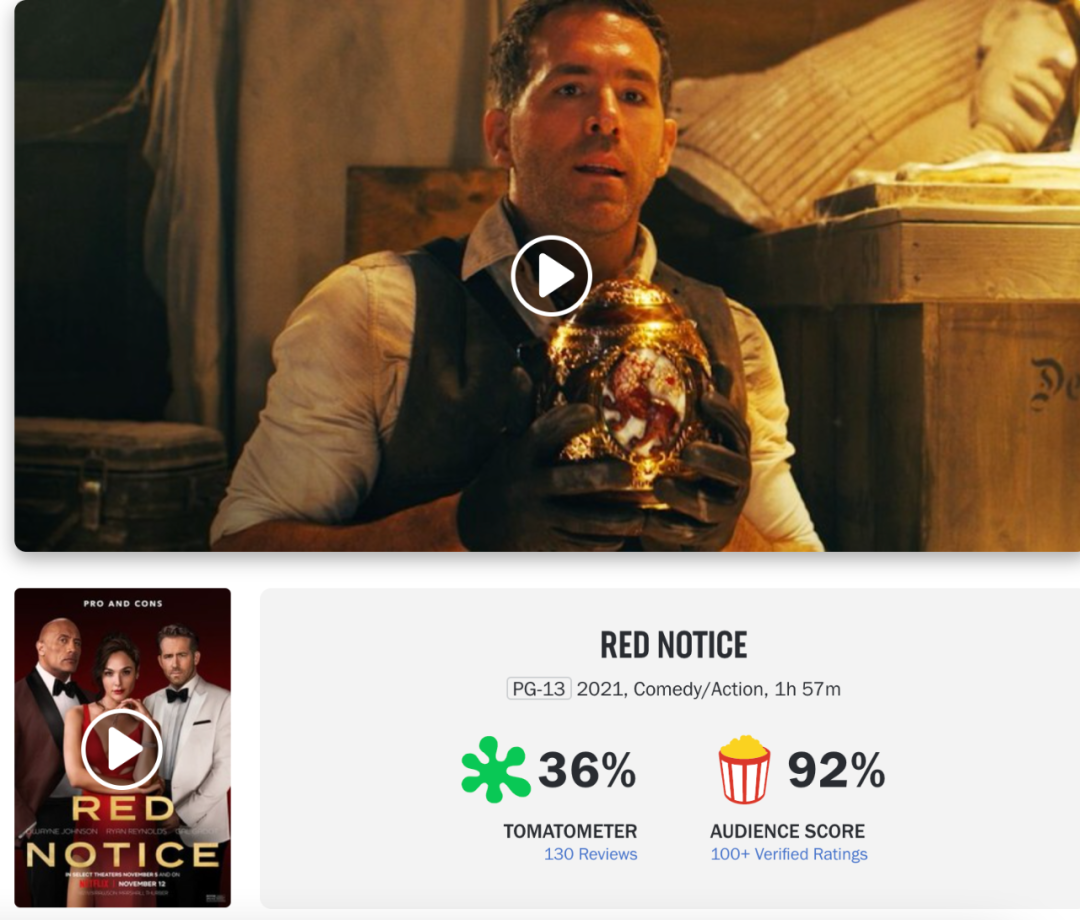
Task: Select the 92% audience score
Action: pos(836,769)
